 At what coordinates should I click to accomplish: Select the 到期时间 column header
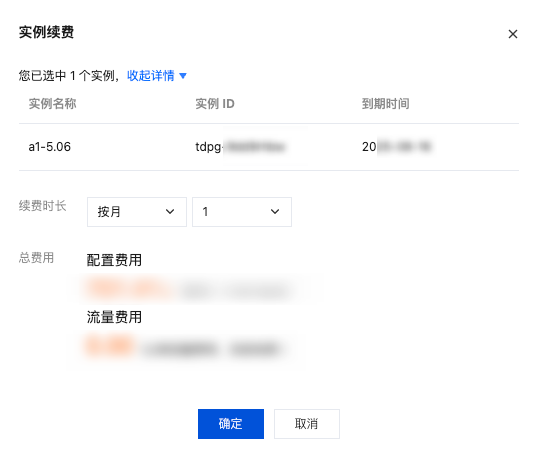click(x=385, y=104)
